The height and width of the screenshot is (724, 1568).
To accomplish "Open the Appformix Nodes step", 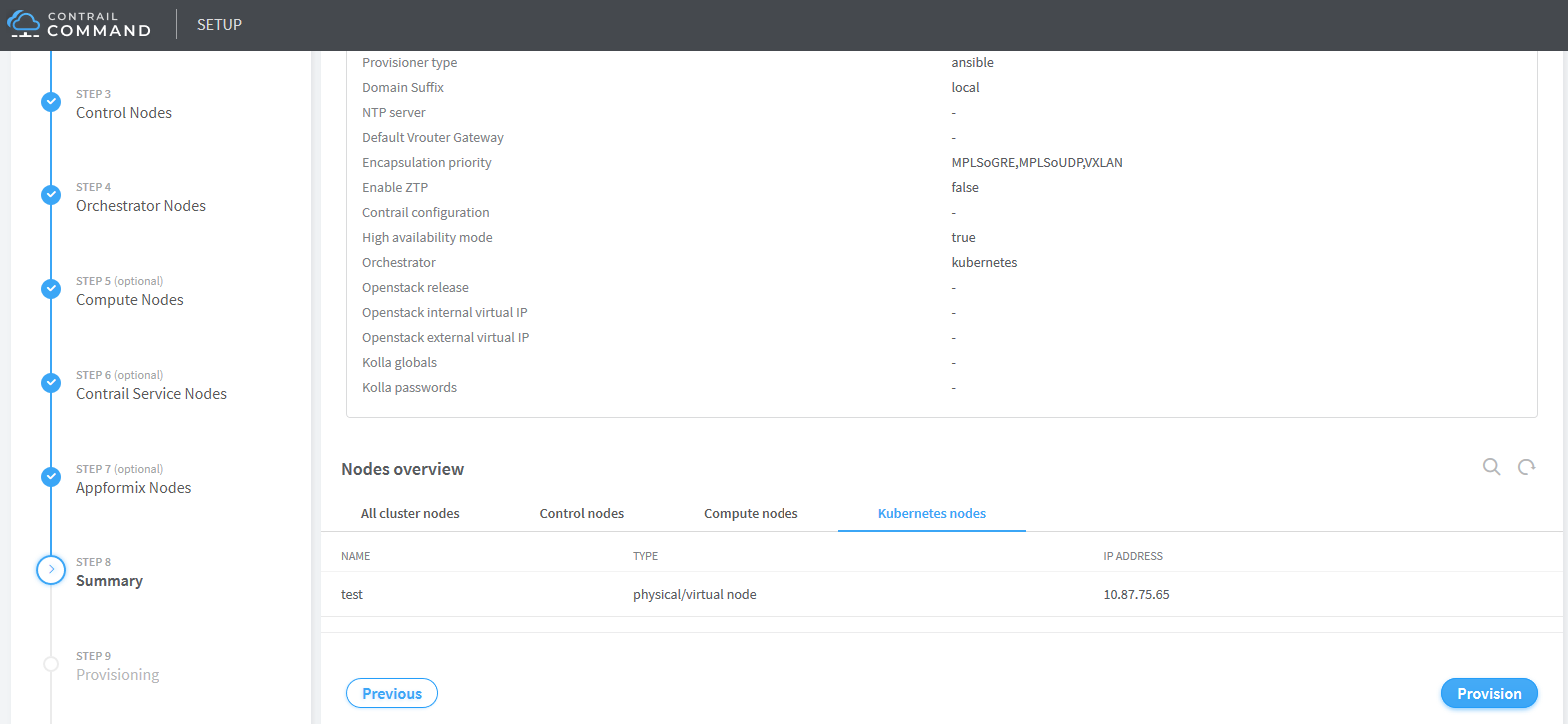I will [133, 488].
